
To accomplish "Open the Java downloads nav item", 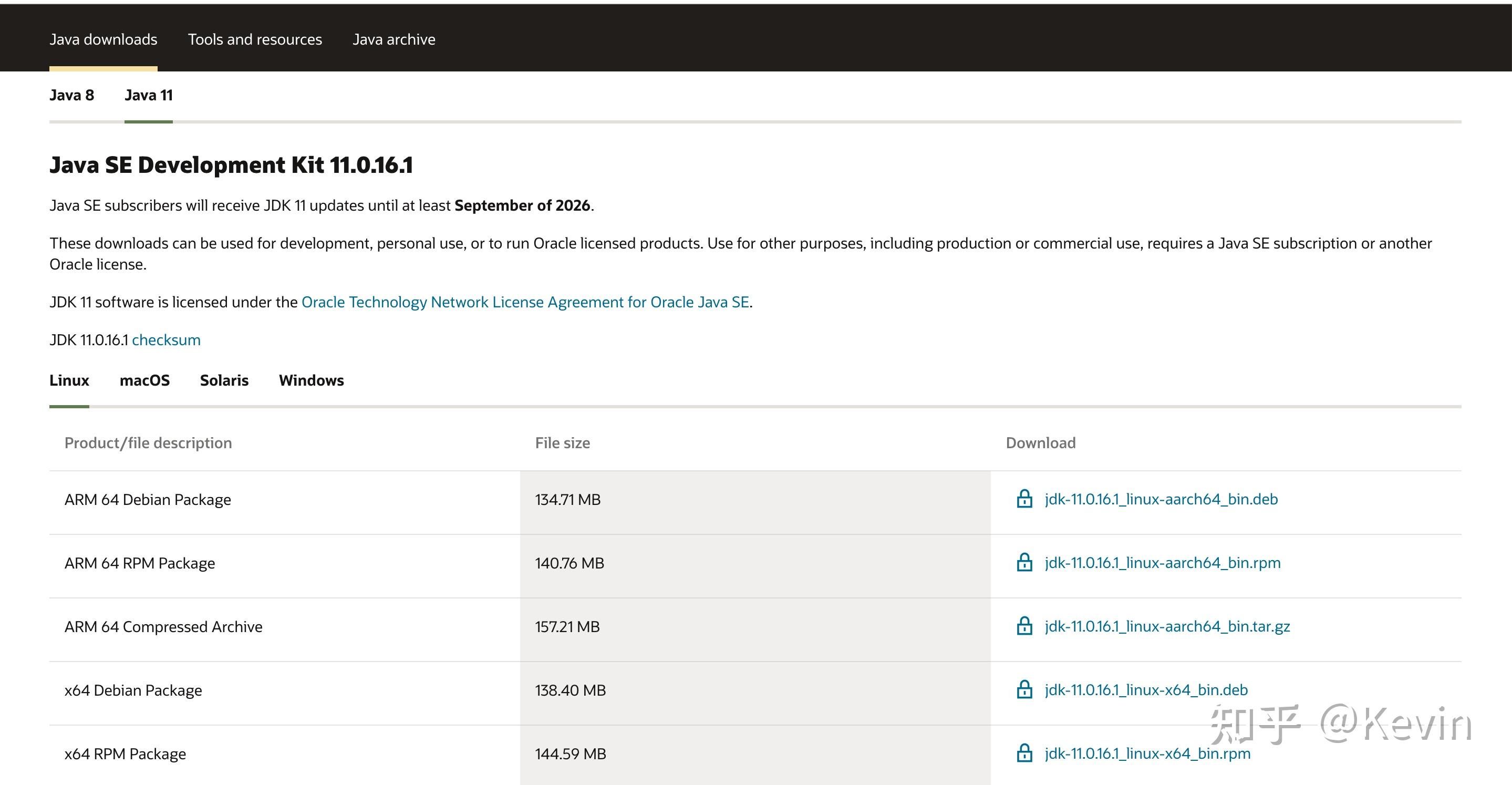I will 103,39.
